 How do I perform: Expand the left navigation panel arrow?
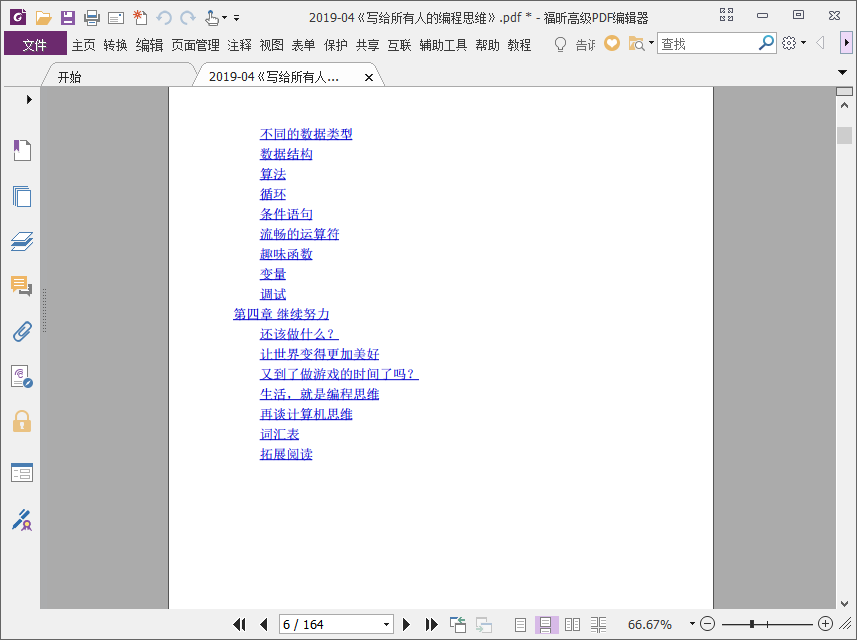[29, 99]
